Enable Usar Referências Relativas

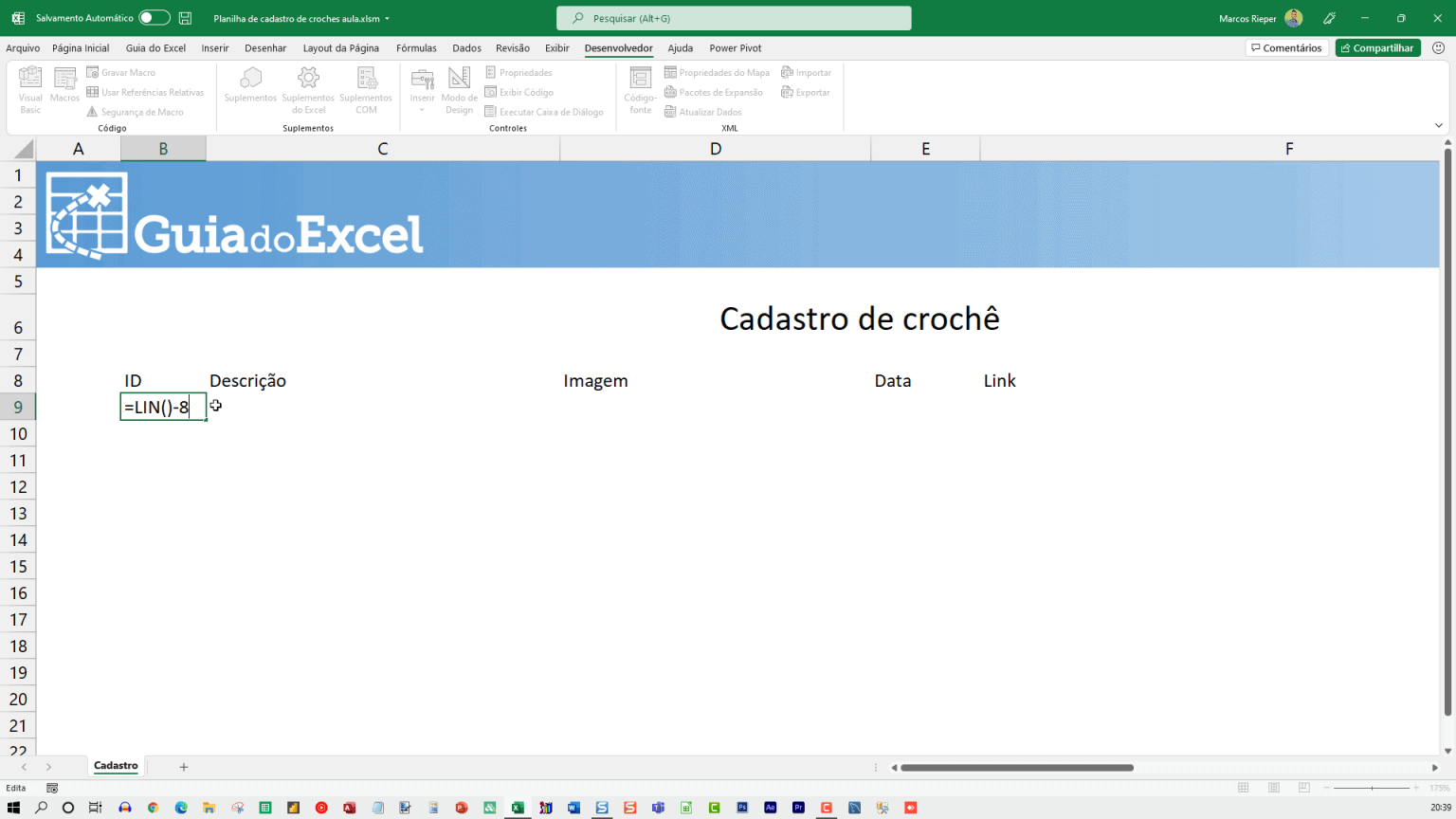pyautogui.click(x=146, y=92)
